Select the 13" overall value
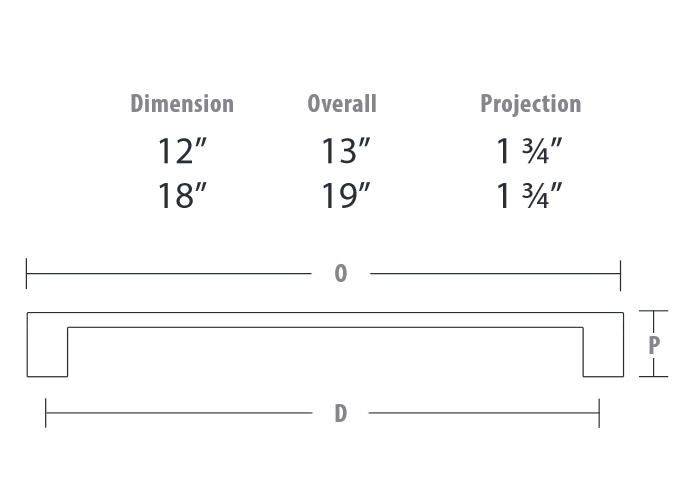Image resolution: width=700 pixels, height=500 pixels. [346, 151]
